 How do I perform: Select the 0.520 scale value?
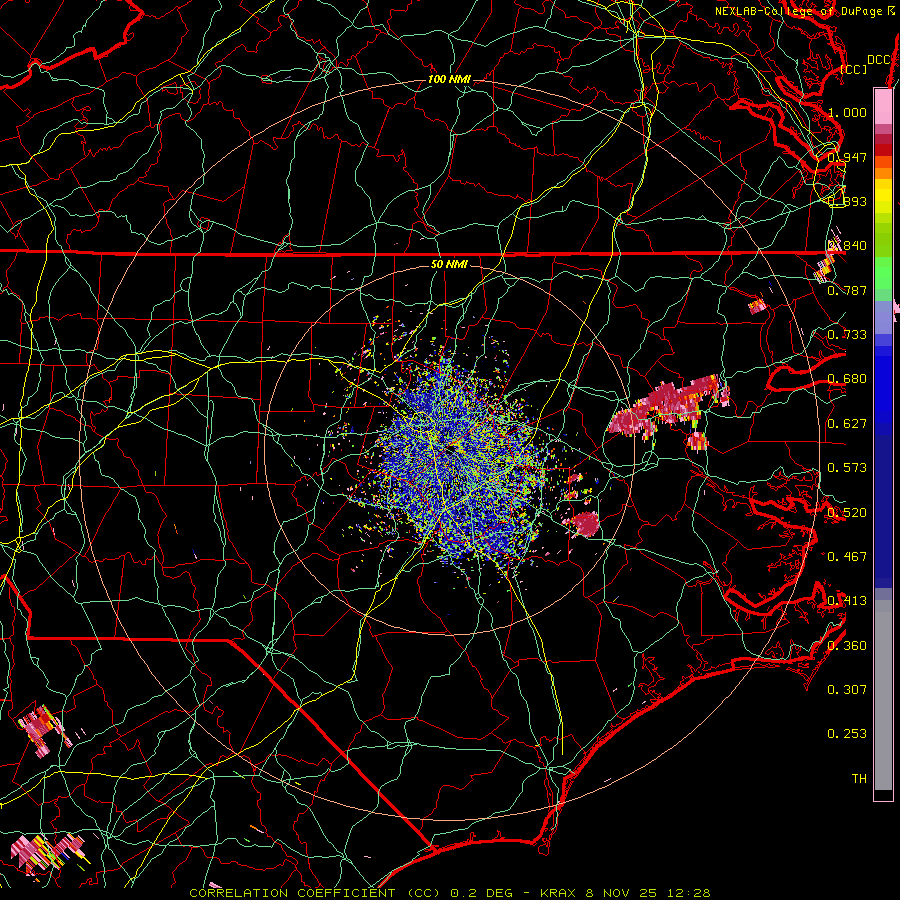847,513
